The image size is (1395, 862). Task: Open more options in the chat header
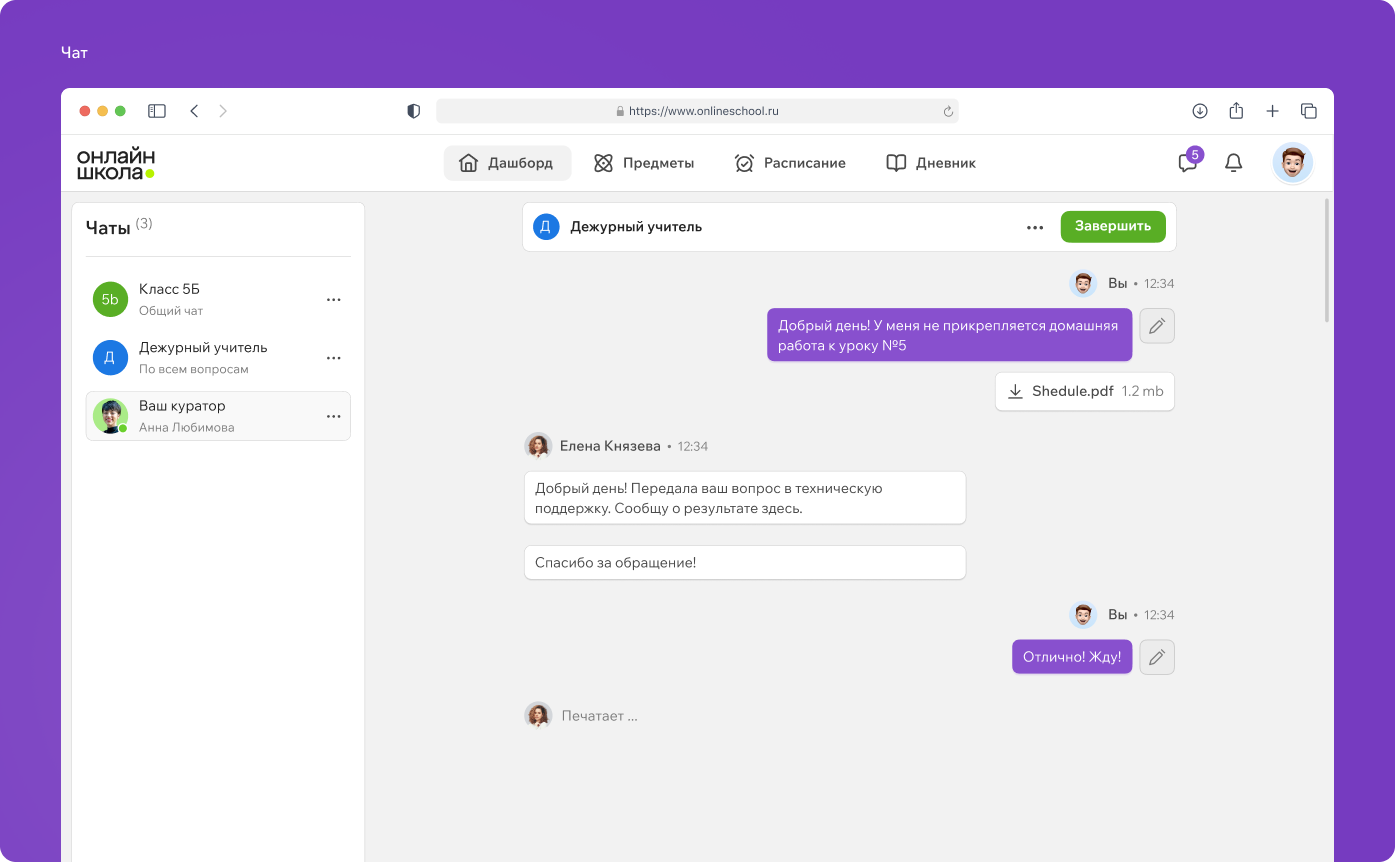pyautogui.click(x=1035, y=227)
